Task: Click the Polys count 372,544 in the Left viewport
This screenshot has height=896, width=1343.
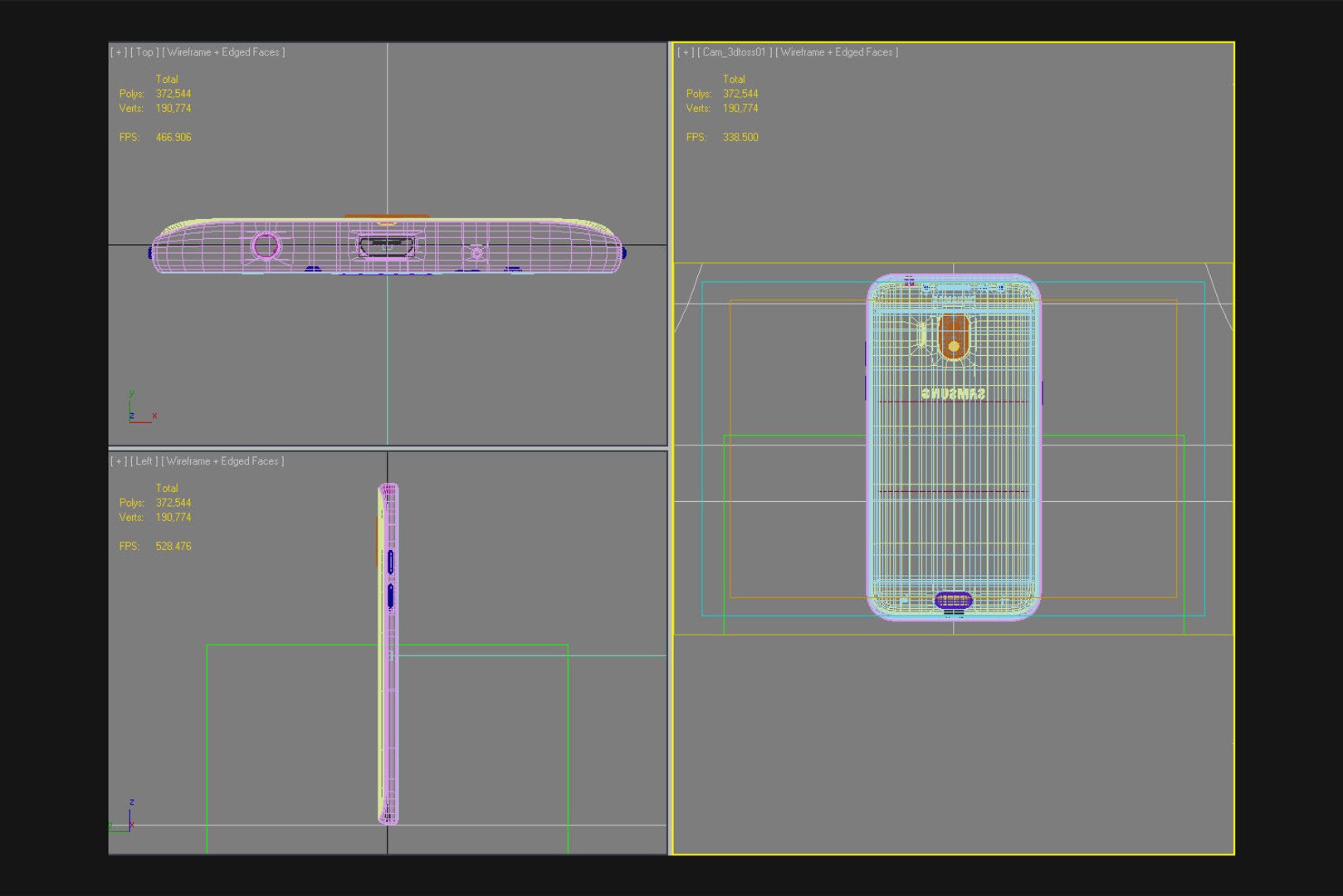Action: (173, 504)
